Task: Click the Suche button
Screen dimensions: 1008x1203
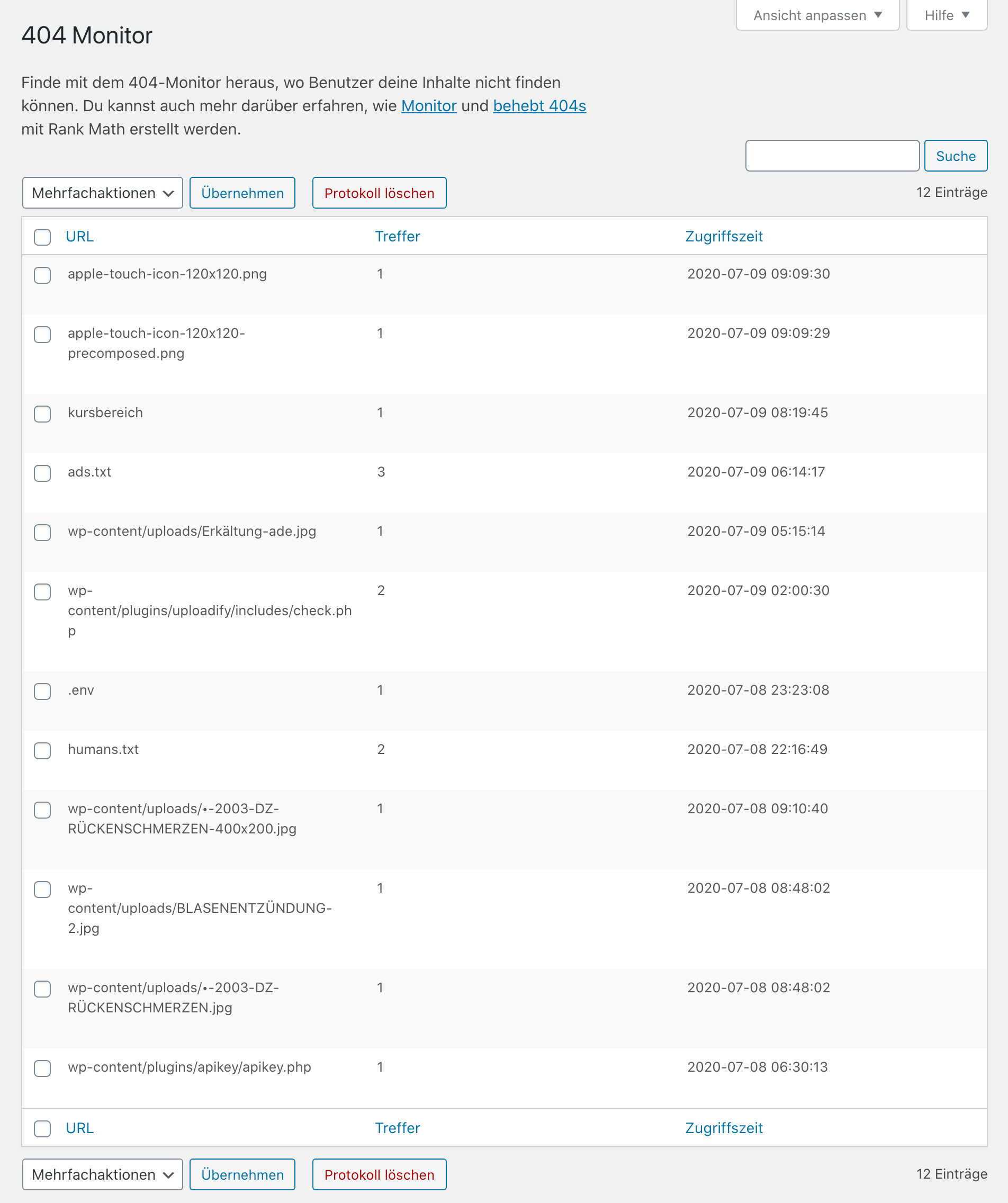Action: coord(955,156)
